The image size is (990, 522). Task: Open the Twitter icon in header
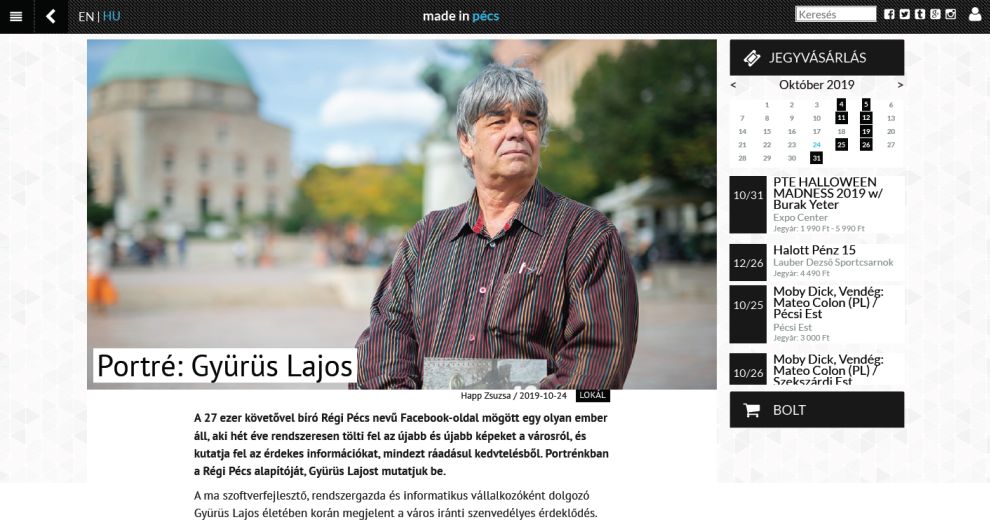click(904, 14)
